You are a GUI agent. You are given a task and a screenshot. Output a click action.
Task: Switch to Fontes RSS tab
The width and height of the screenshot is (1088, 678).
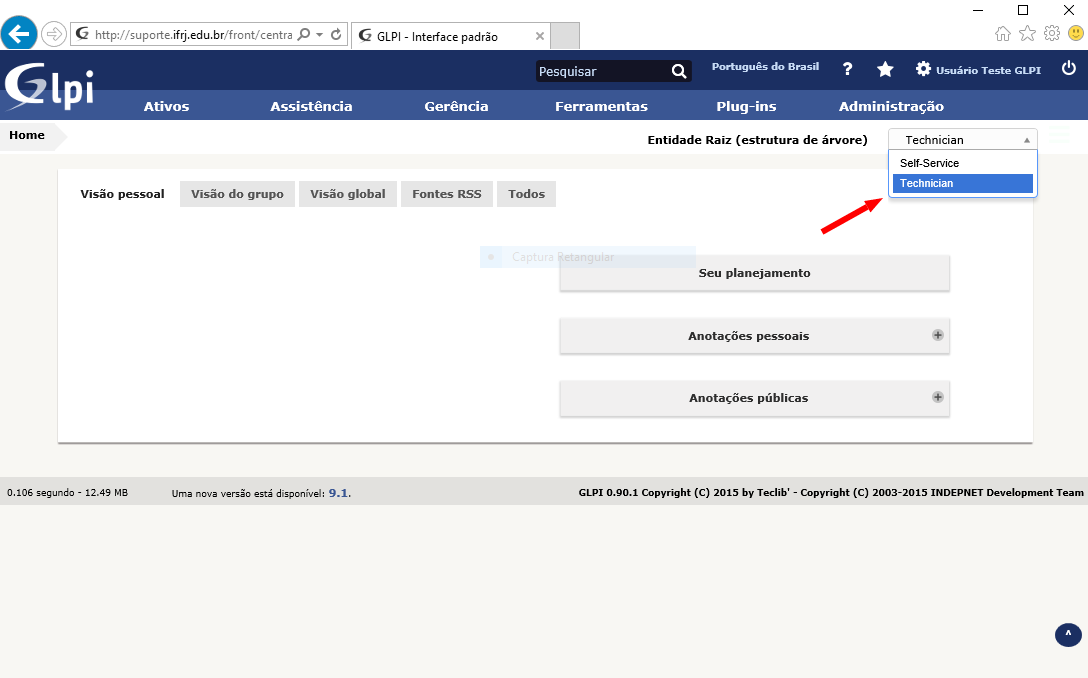coord(446,194)
